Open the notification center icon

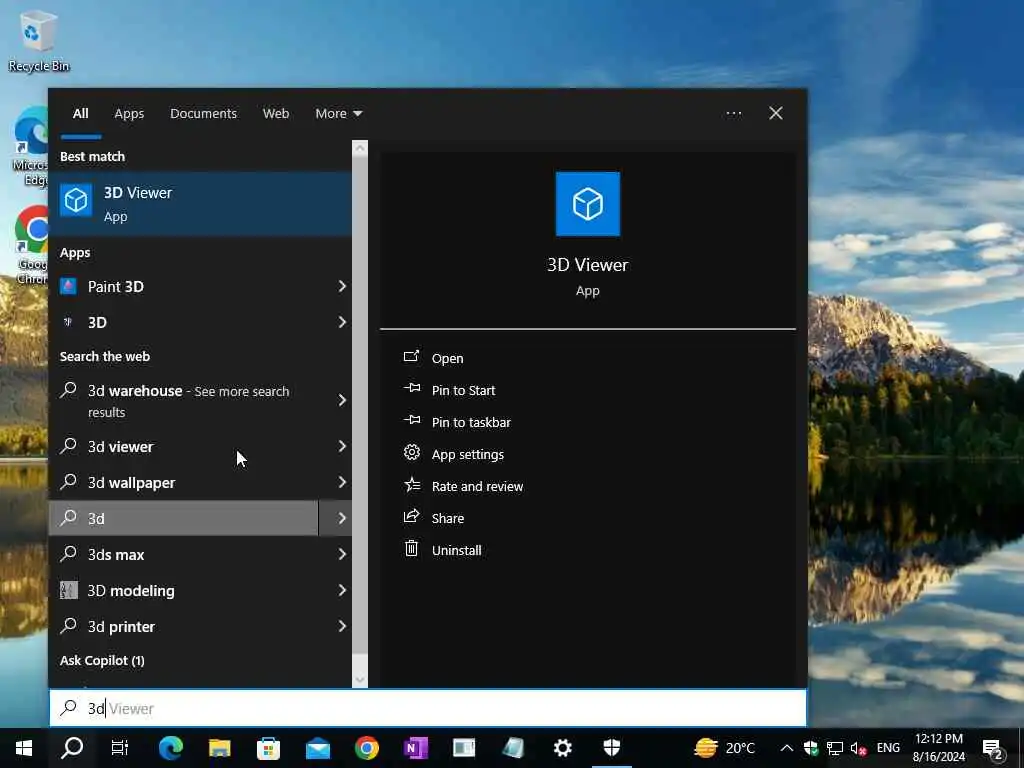993,748
